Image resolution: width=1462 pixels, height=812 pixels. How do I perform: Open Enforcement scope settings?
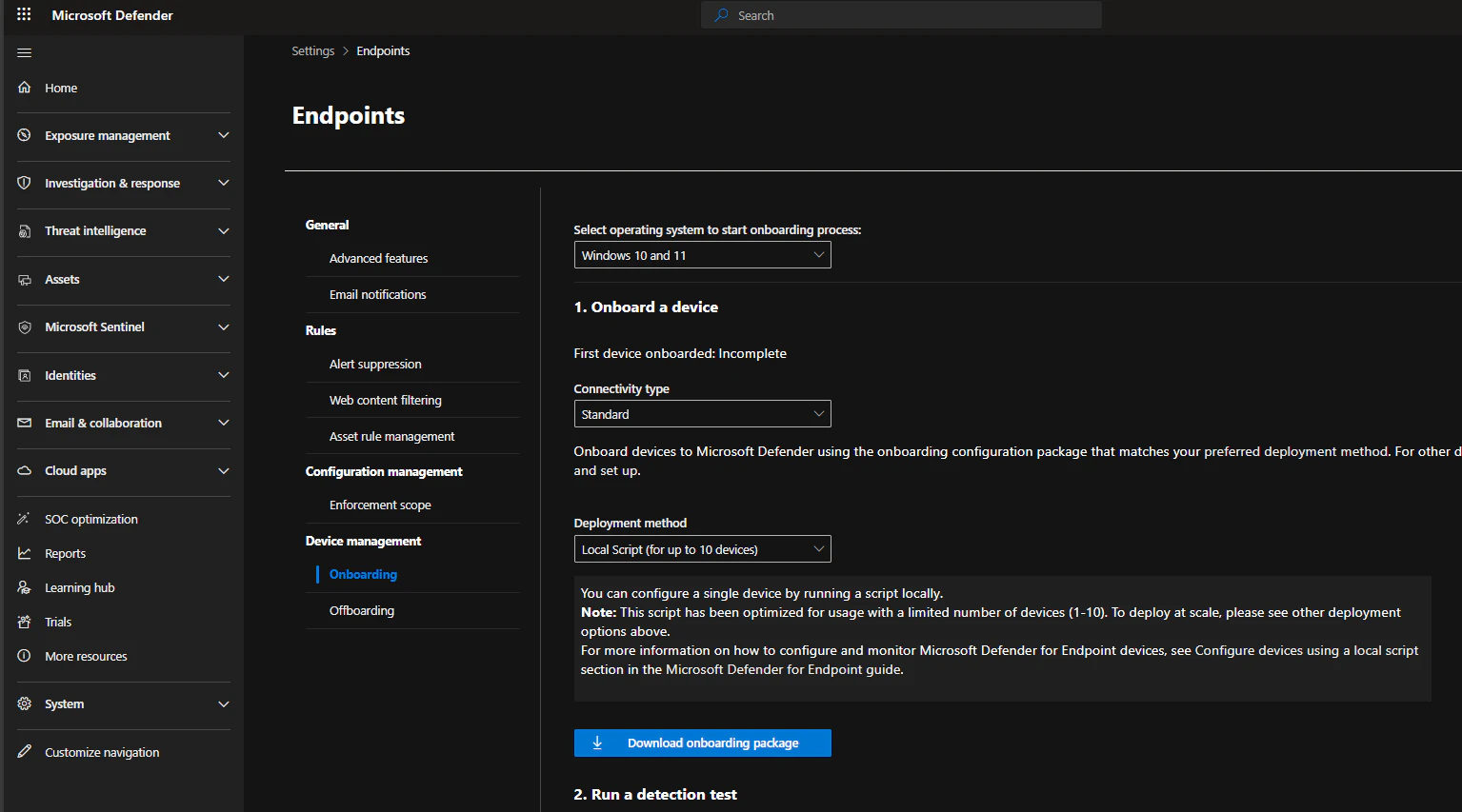click(380, 505)
